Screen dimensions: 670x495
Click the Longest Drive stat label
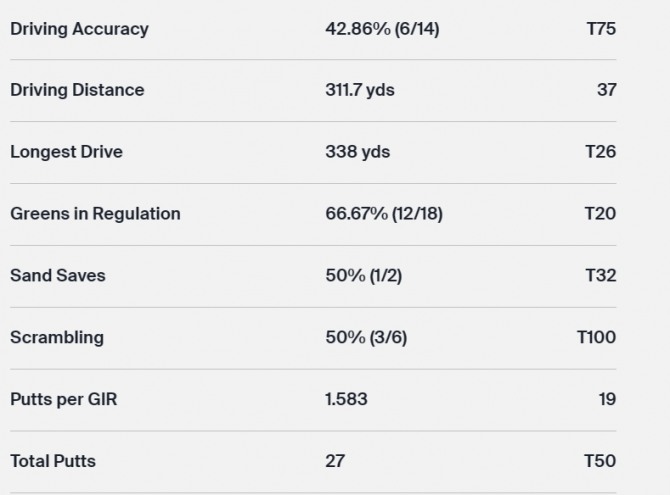point(66,152)
